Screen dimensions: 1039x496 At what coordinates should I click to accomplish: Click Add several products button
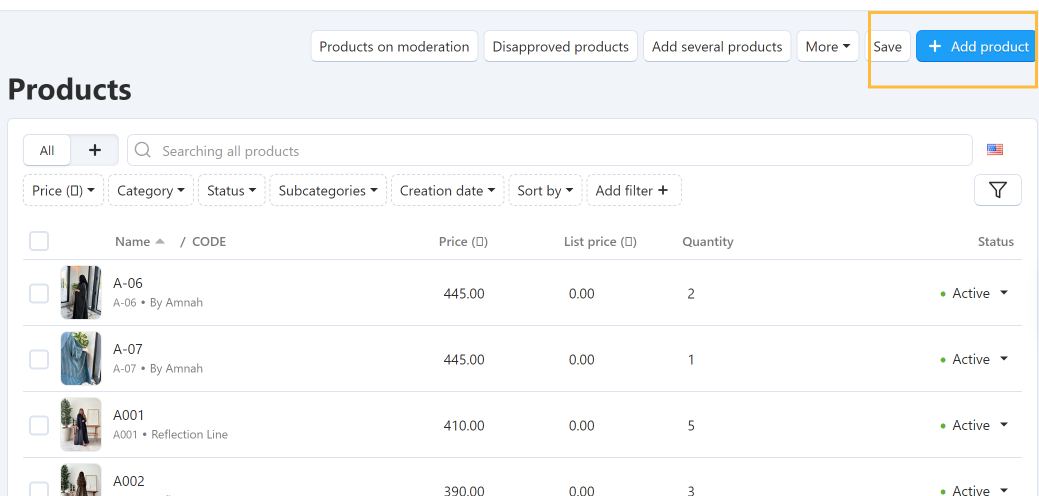(717, 46)
